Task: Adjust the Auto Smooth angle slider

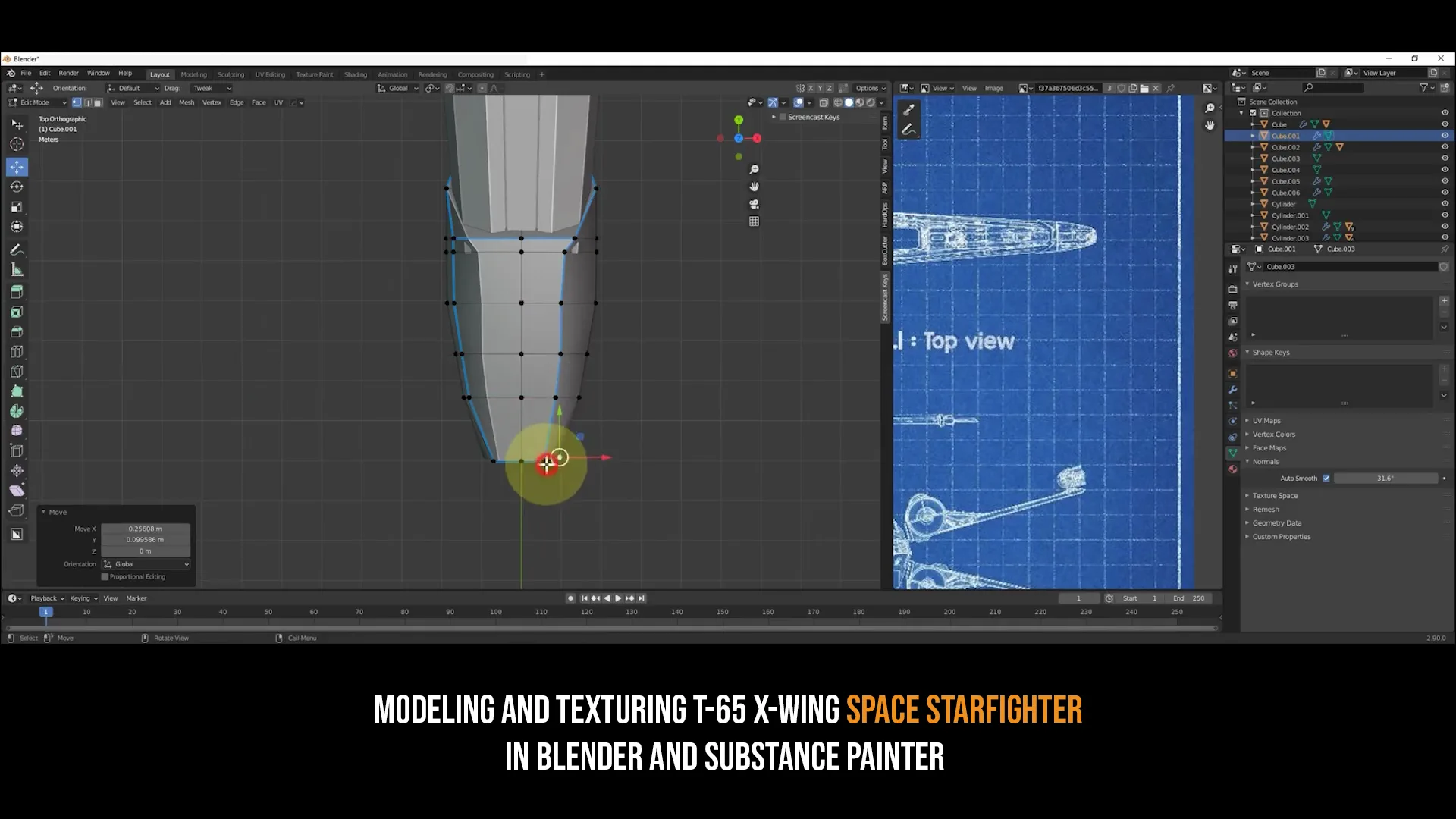Action: (1385, 479)
